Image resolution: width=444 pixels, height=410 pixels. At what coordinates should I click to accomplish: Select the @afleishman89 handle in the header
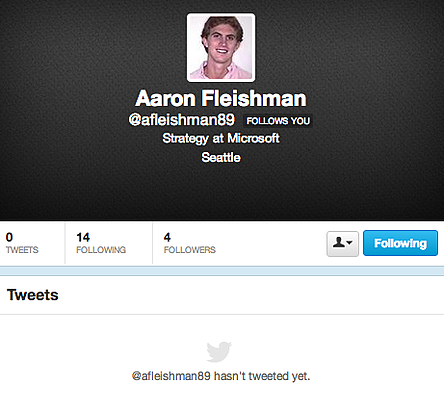click(x=182, y=120)
